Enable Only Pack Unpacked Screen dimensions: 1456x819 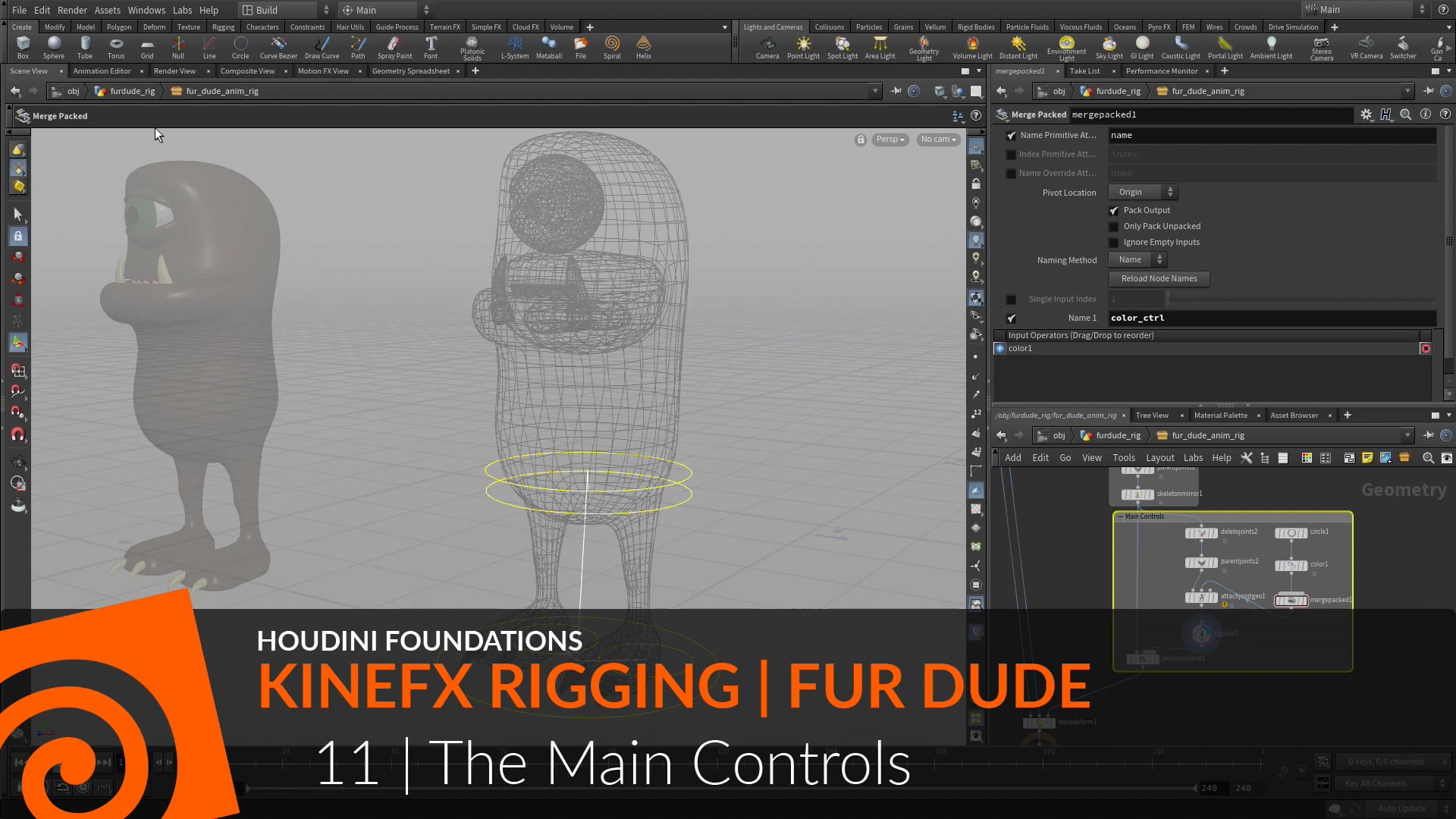[1113, 226]
